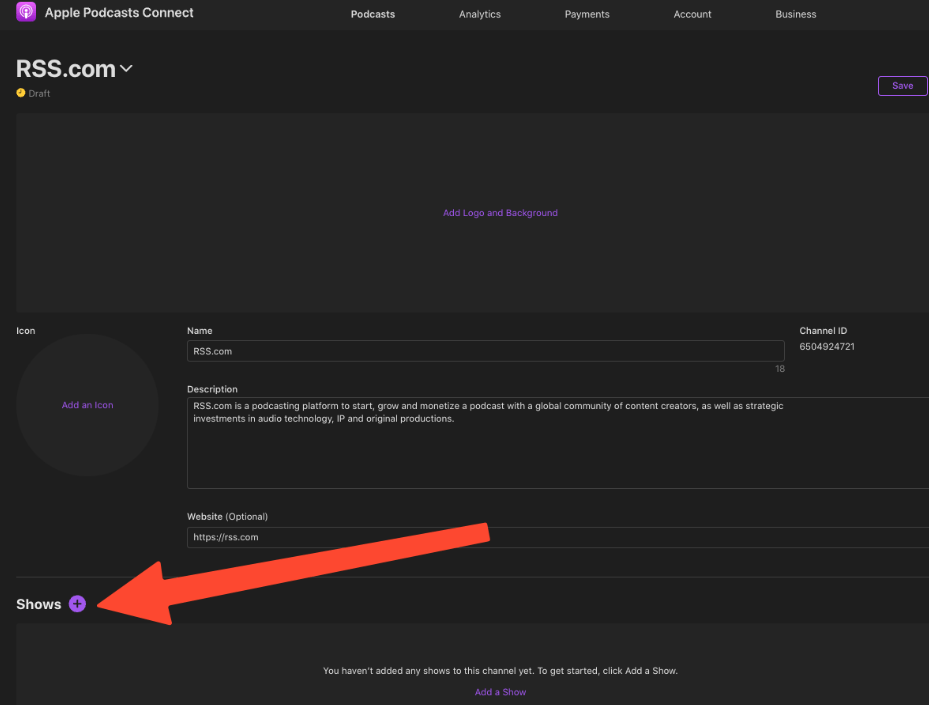Click into the Description text area
This screenshot has width=929, height=705.
coord(558,443)
